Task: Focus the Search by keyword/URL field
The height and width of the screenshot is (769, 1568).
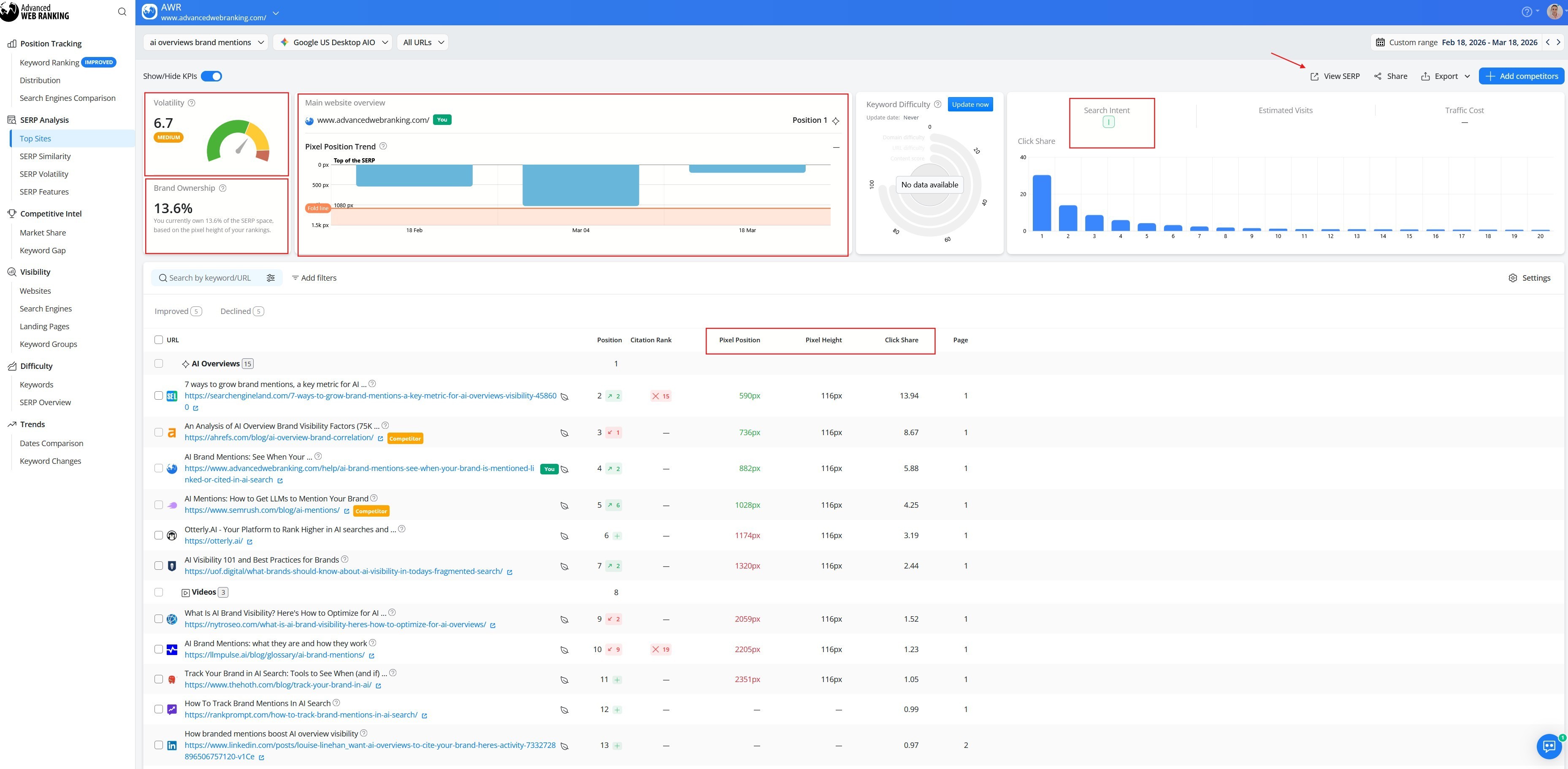Action: 210,278
